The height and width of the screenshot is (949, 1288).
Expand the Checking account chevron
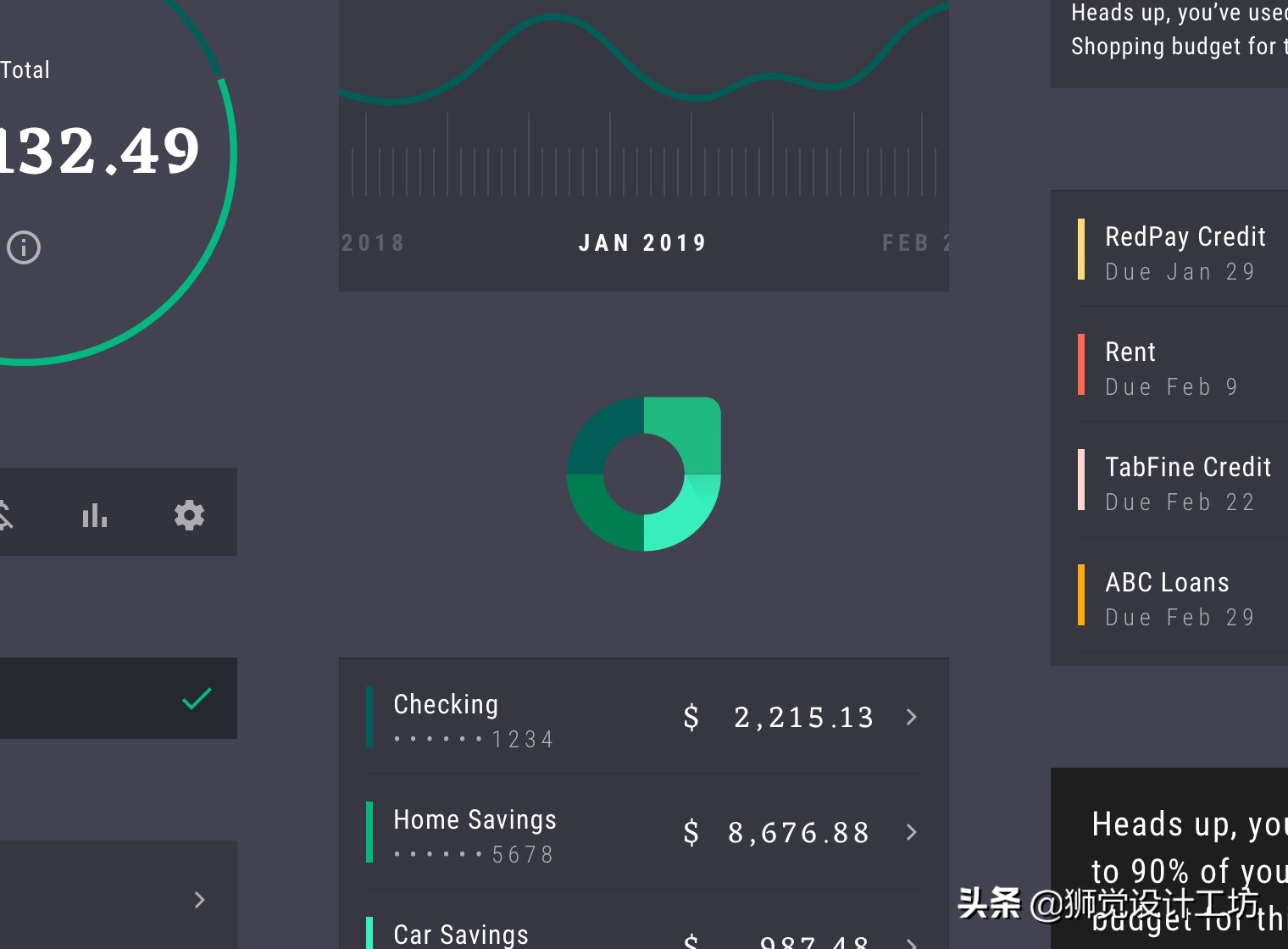tap(912, 717)
